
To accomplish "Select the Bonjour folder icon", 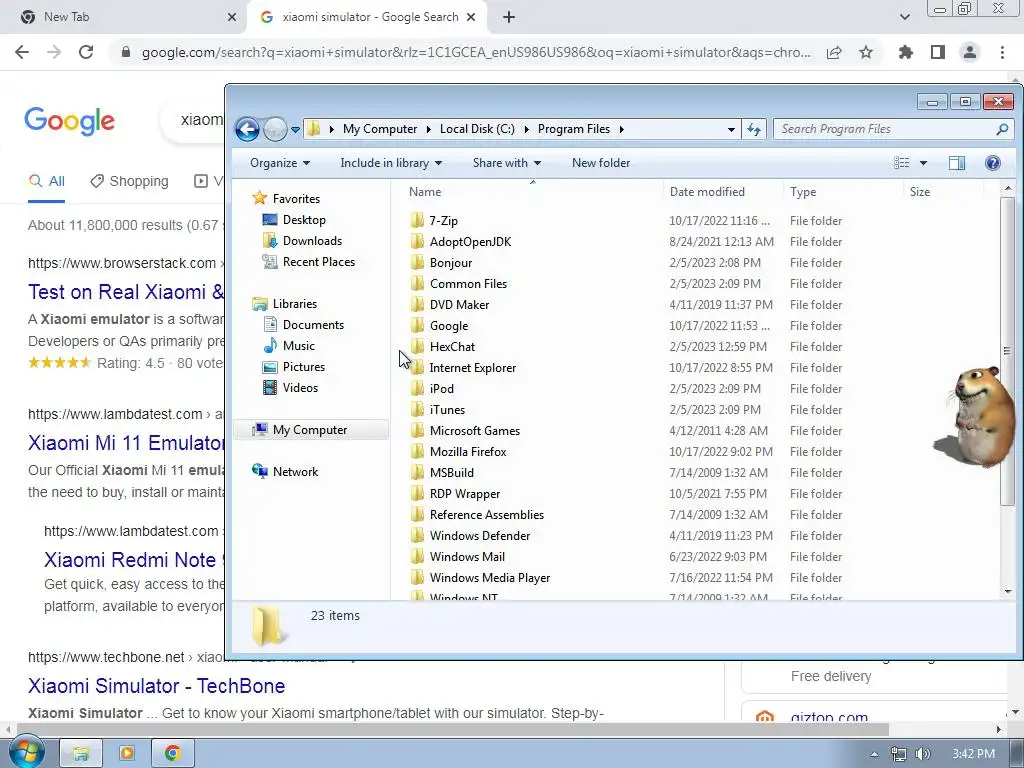I will click(x=417, y=263).
